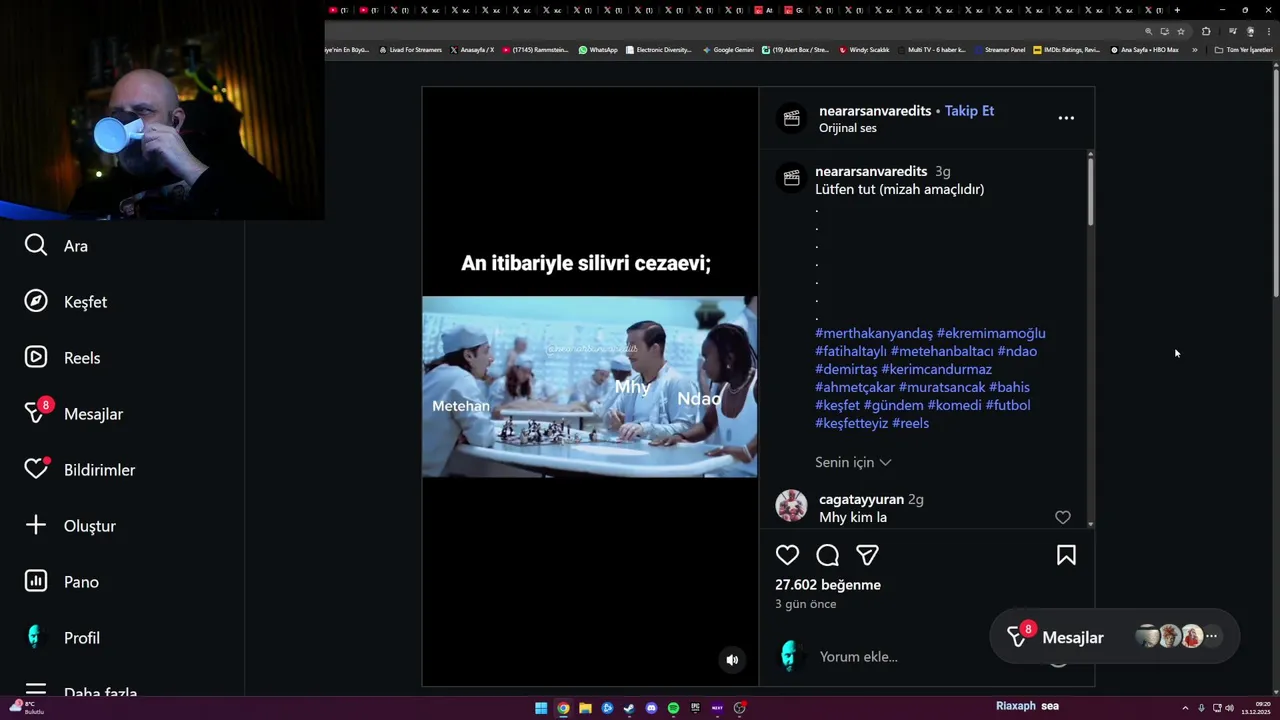Open Spotify from the taskbar
Screen dimensions: 1280x720
click(673, 708)
